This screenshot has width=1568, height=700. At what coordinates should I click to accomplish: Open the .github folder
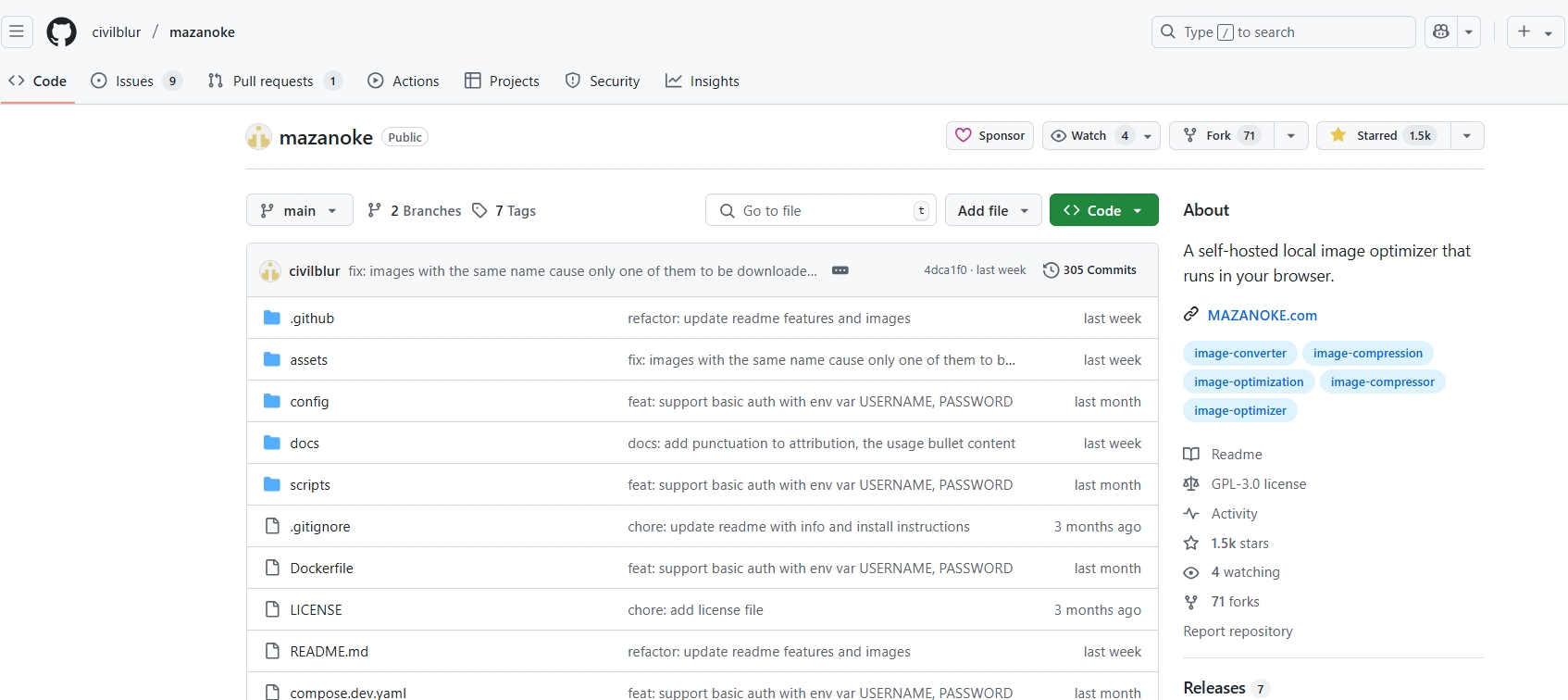point(312,318)
